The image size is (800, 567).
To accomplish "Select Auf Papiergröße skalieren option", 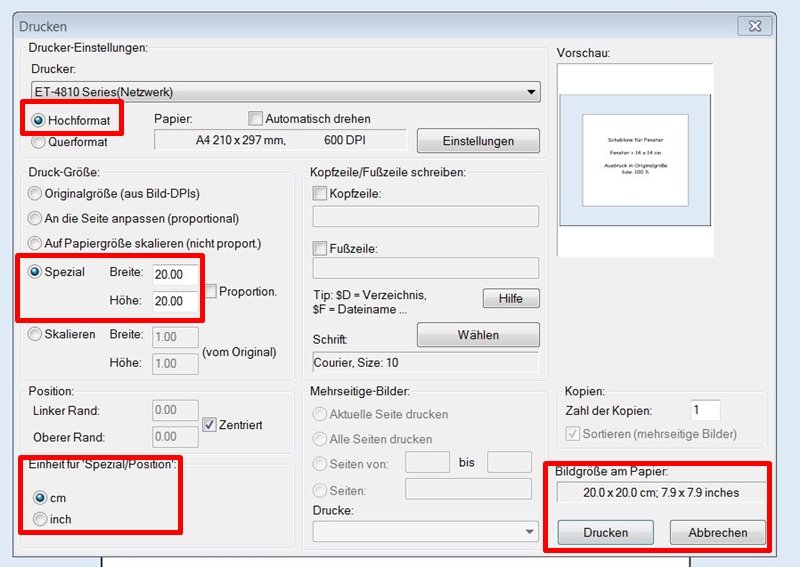I will click(x=37, y=243).
